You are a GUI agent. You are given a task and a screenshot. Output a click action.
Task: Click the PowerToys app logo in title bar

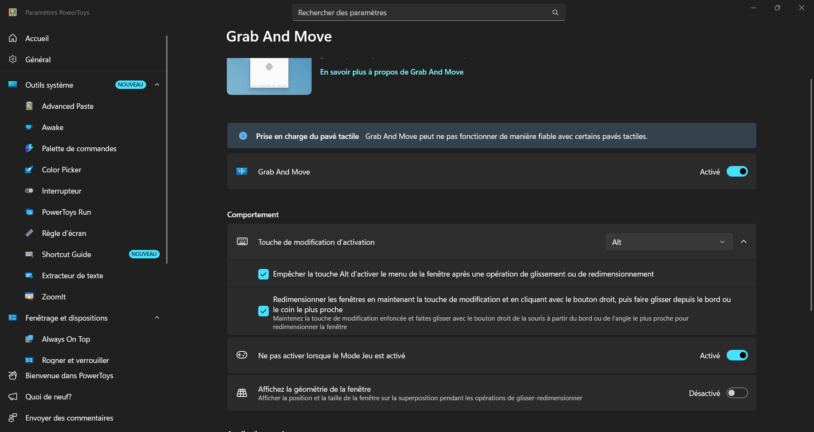point(13,12)
